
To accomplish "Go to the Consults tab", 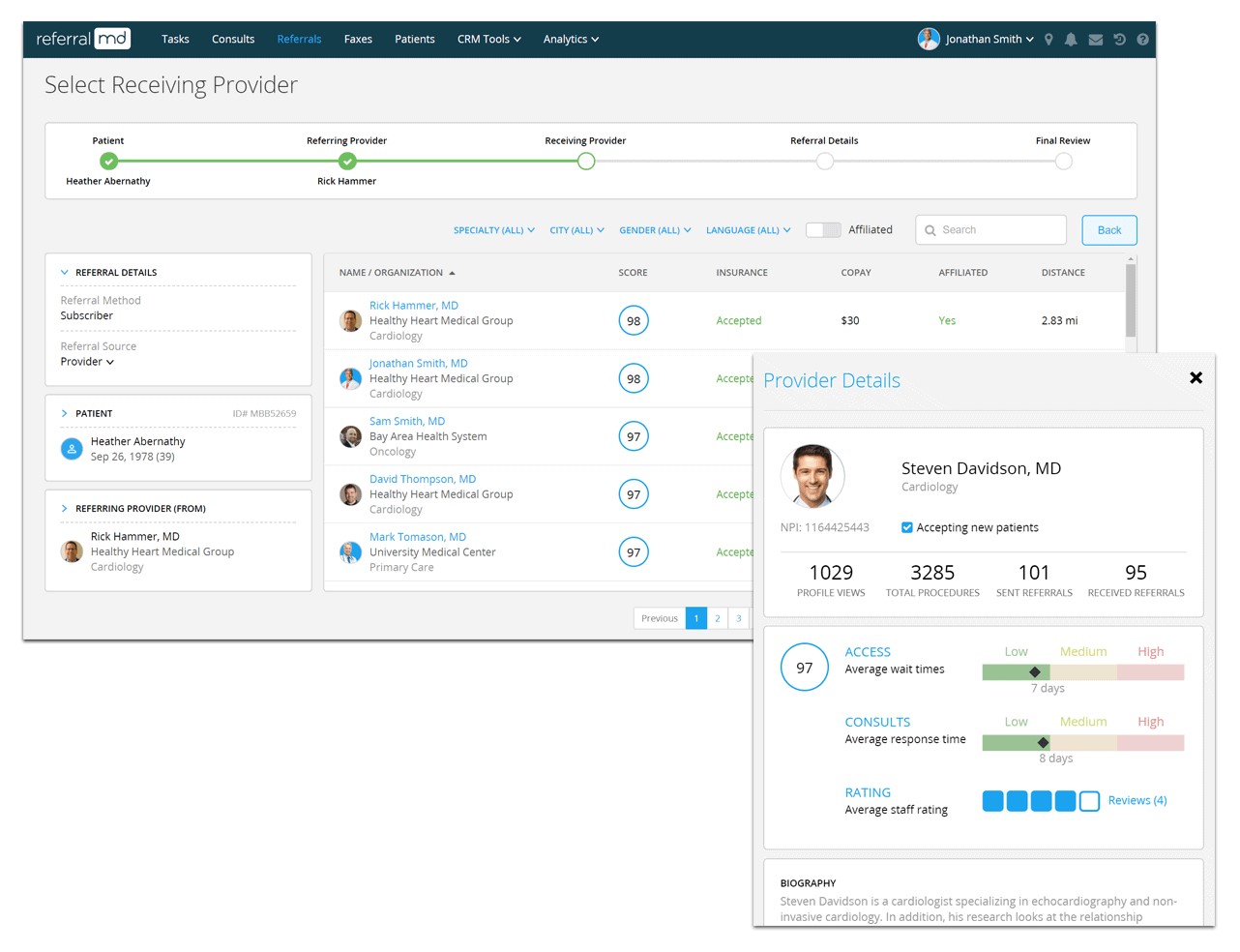I will coord(233,40).
